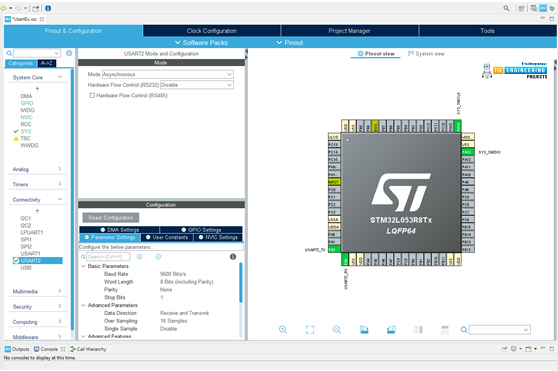Toggle Hardware Flow Control (RS485) checkbox
The height and width of the screenshot is (371, 558).
point(92,95)
